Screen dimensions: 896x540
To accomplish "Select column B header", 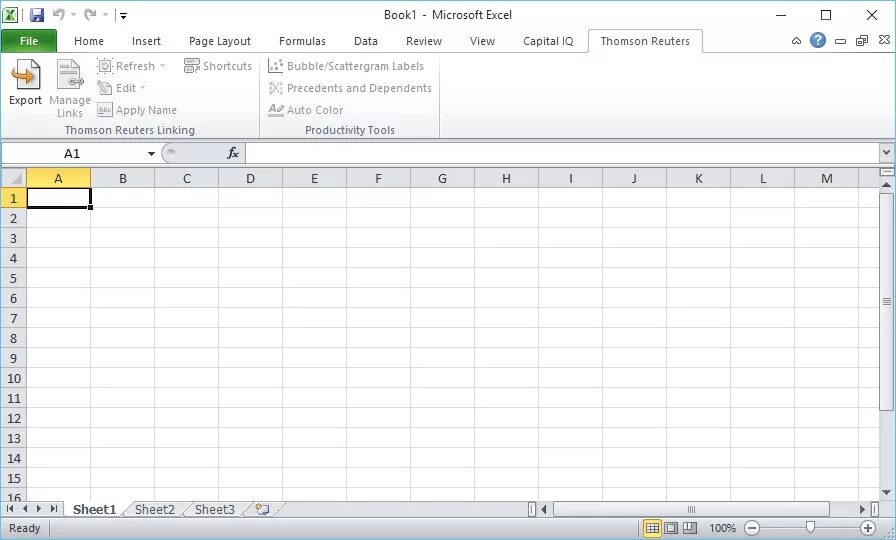I will point(123,178).
